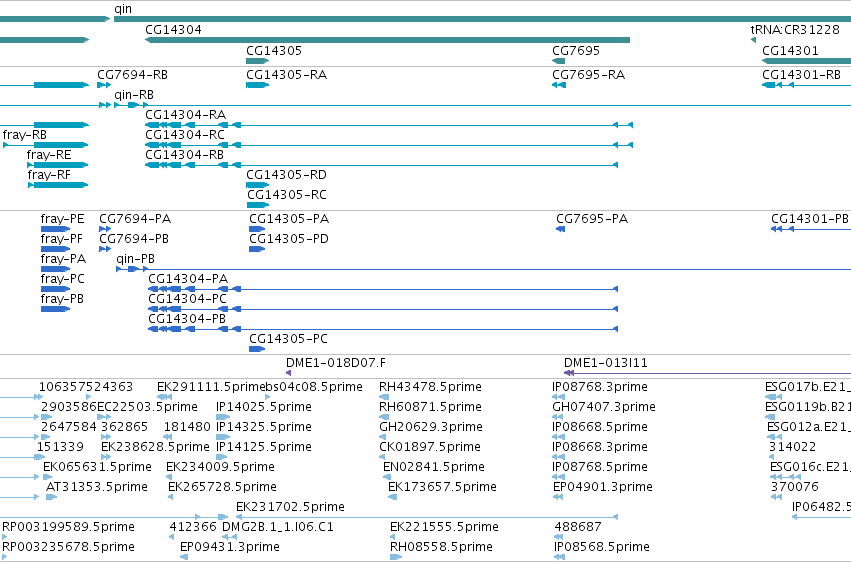Select the CG14304-PC protein label

click(187, 299)
